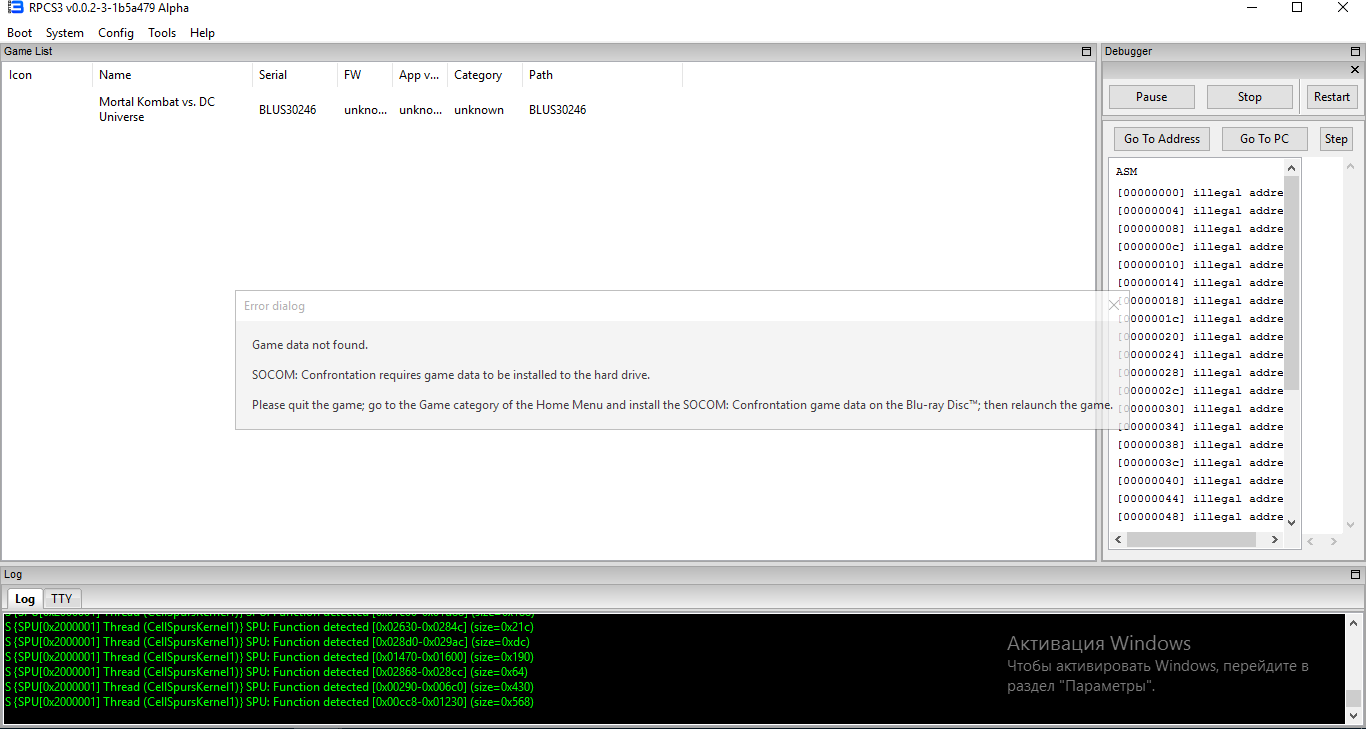The width and height of the screenshot is (1366, 729).
Task: Float the Game List panel
Action: point(1086,51)
